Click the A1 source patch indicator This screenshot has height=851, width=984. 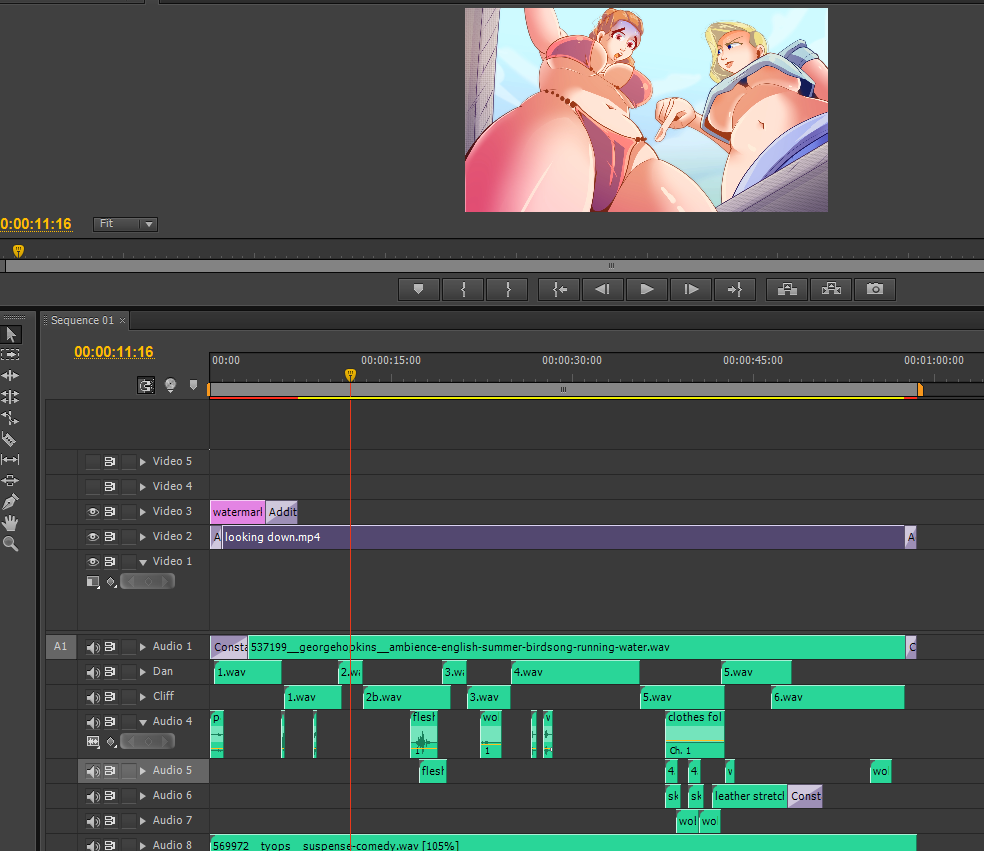(61, 646)
